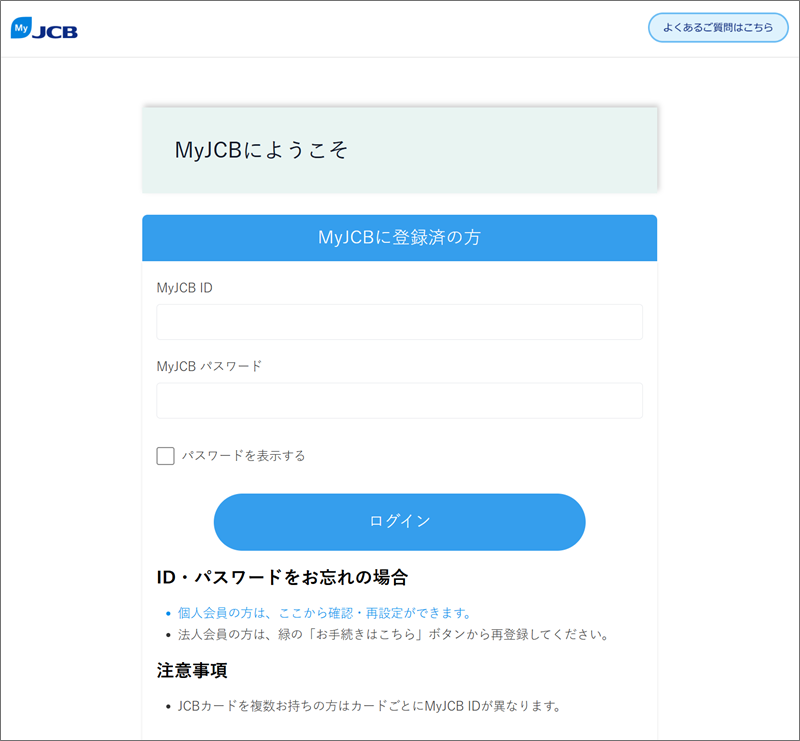Open the 個人会員の方は確認・再設定 link
Viewport: 800px width, 741px height.
[324, 613]
